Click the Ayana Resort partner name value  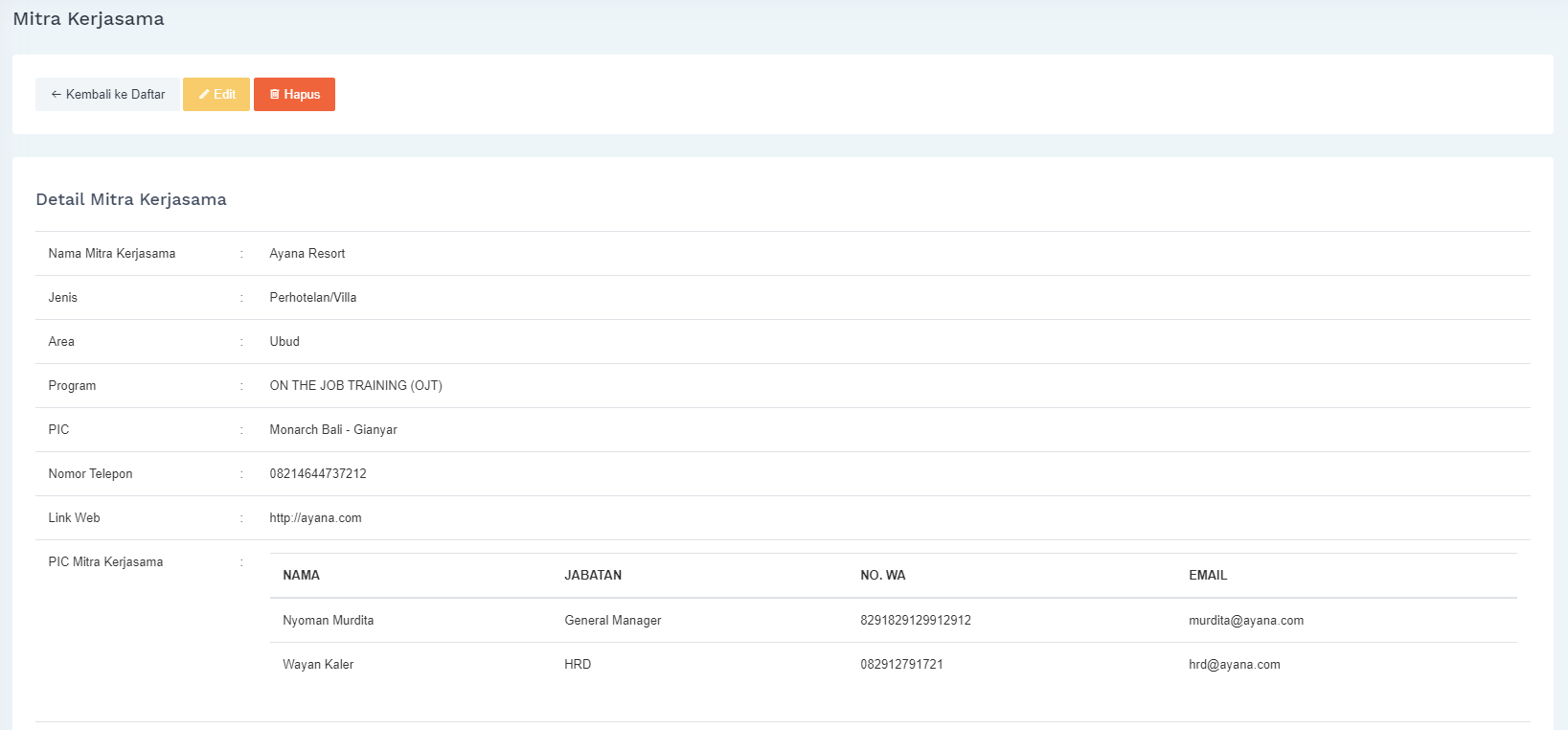tap(307, 254)
